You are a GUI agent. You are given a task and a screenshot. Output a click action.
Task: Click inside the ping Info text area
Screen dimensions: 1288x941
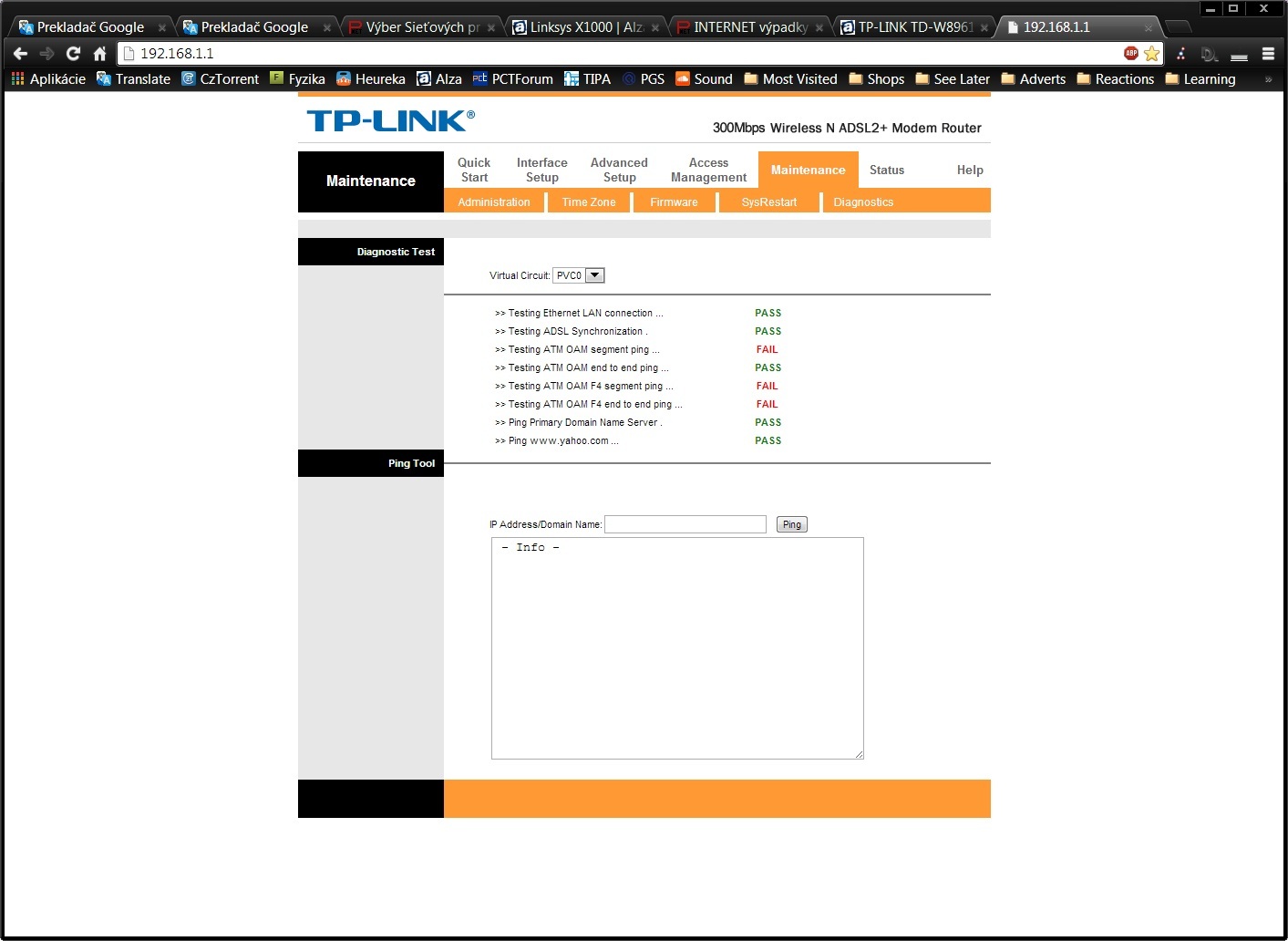677,648
